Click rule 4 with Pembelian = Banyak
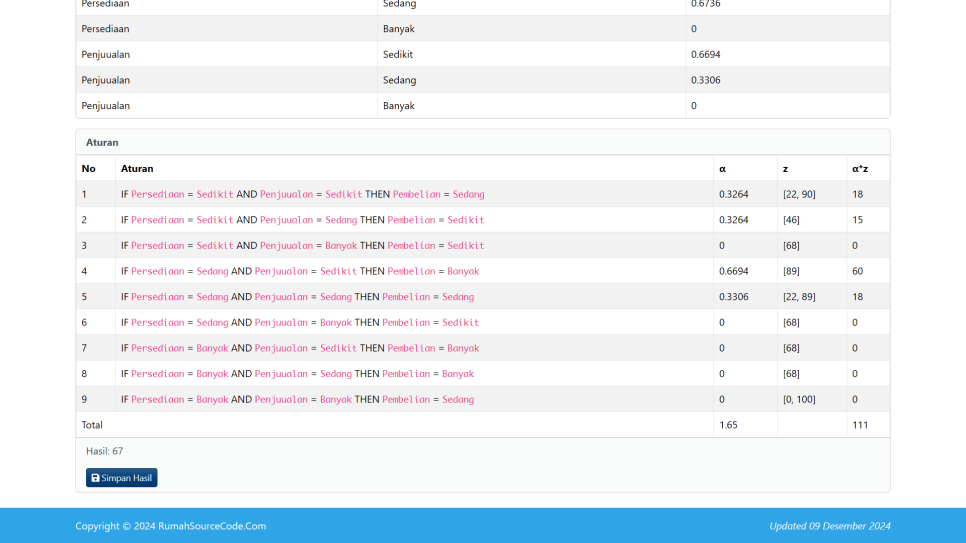Image resolution: width=966 pixels, height=543 pixels. click(x=300, y=271)
